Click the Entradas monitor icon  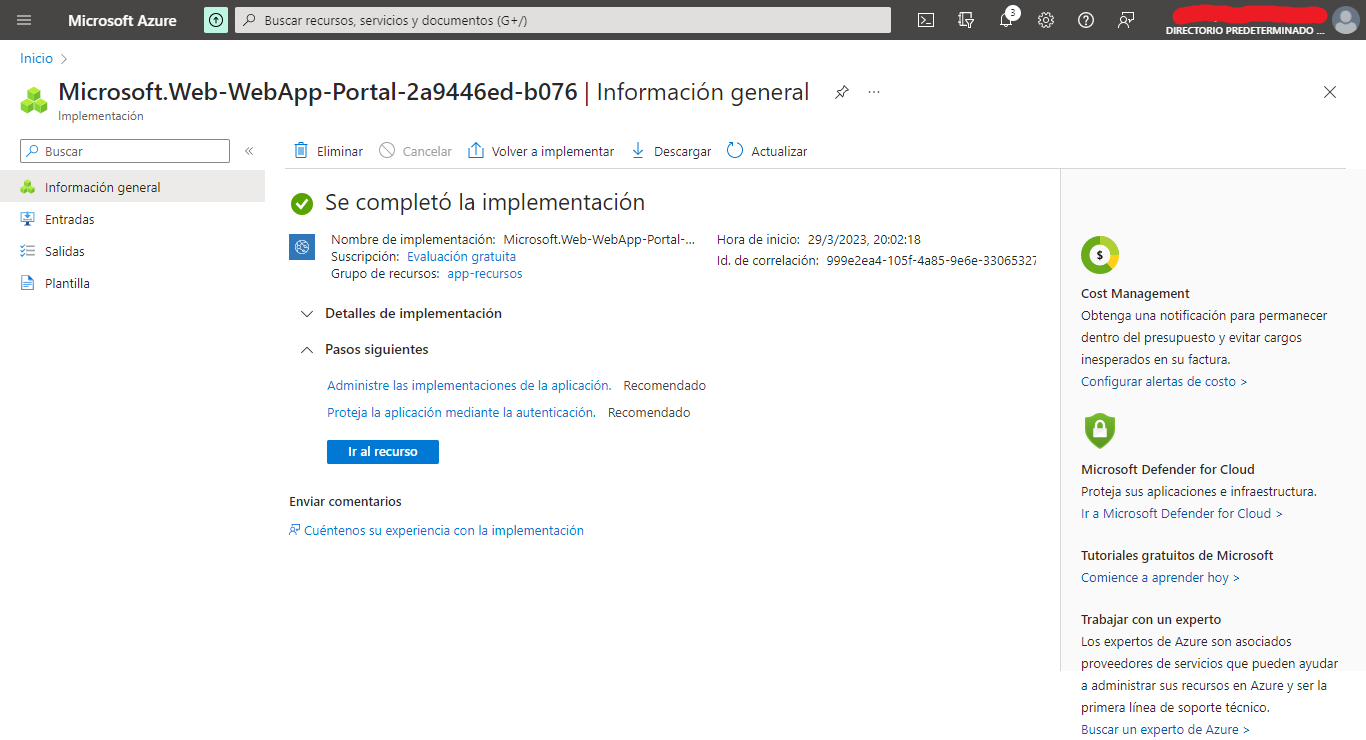click(x=28, y=219)
